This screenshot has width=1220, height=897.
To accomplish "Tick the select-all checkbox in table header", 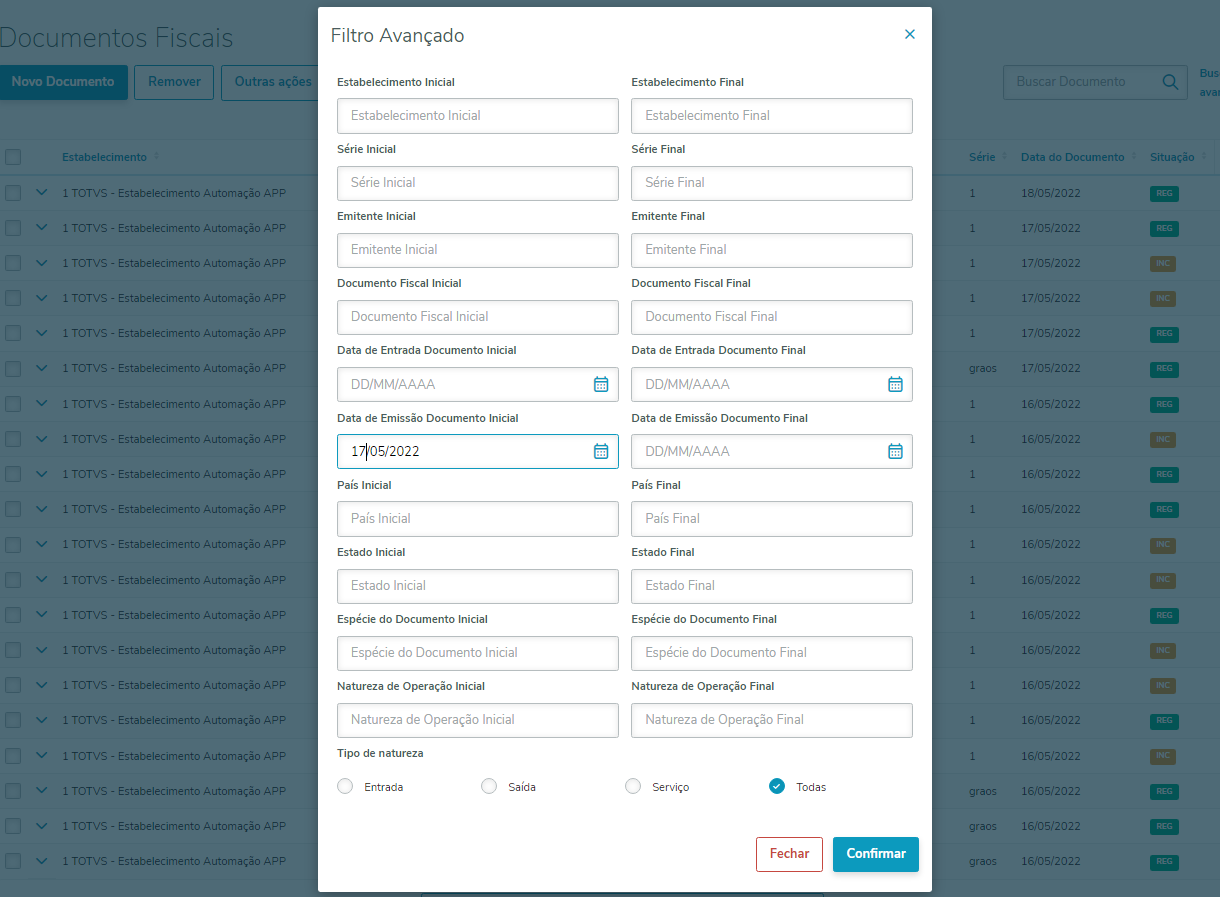I will coord(13,157).
